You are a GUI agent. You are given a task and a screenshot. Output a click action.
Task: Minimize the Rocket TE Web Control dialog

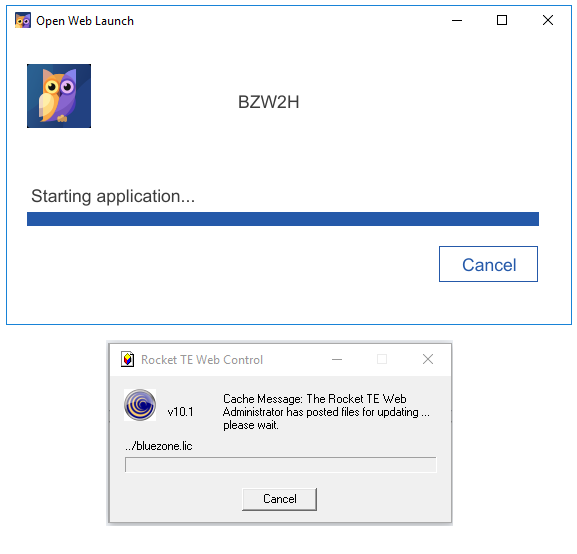click(337, 359)
